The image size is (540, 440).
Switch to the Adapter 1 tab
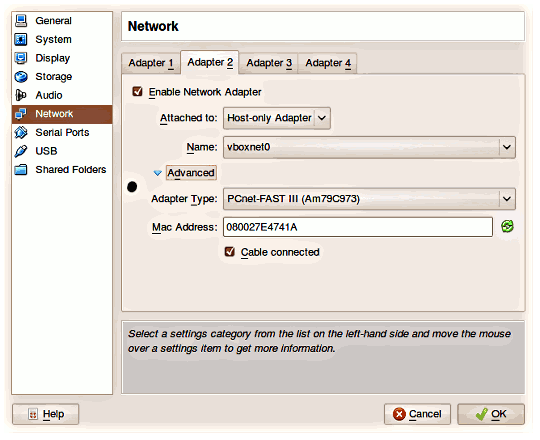151,63
